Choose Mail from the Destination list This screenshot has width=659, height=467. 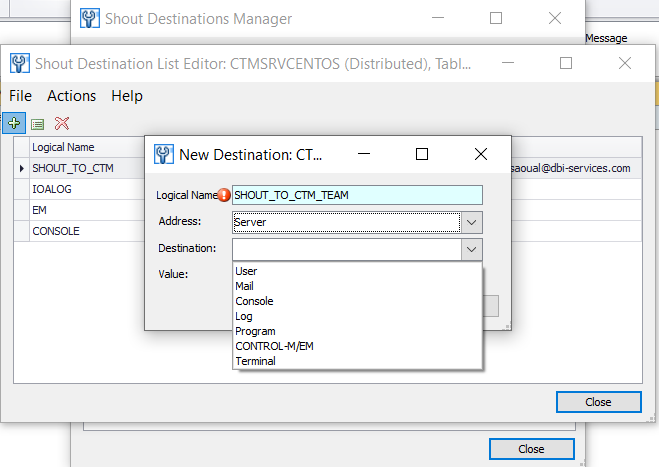[x=357, y=286]
